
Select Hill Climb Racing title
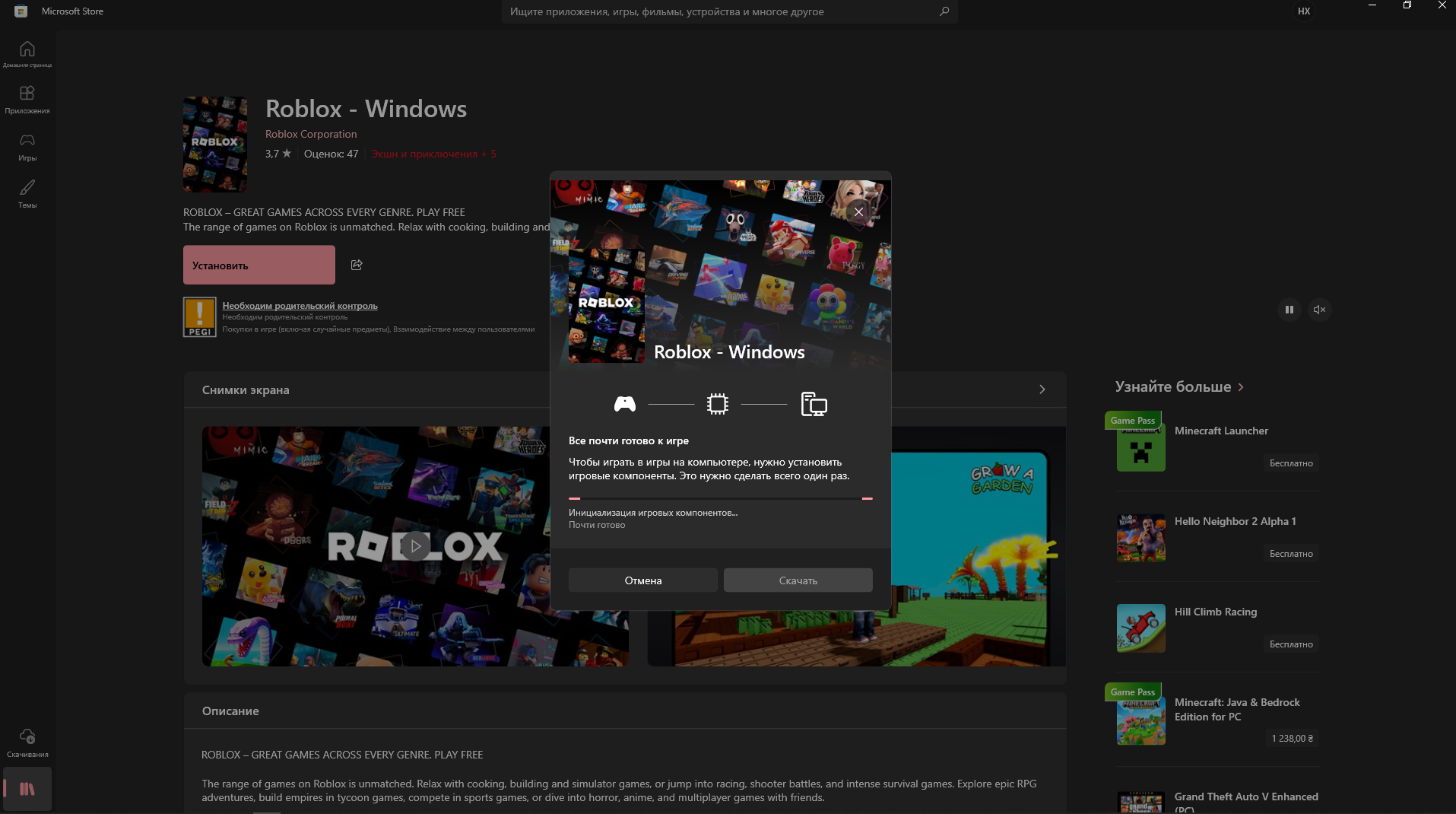1216,612
